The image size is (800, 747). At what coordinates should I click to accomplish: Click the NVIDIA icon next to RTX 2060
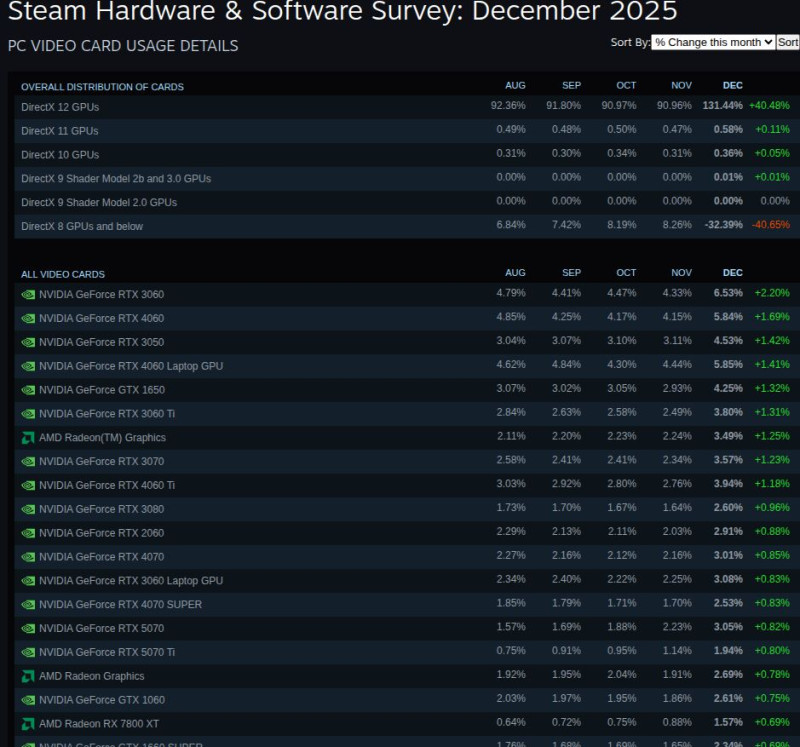[x=28, y=533]
